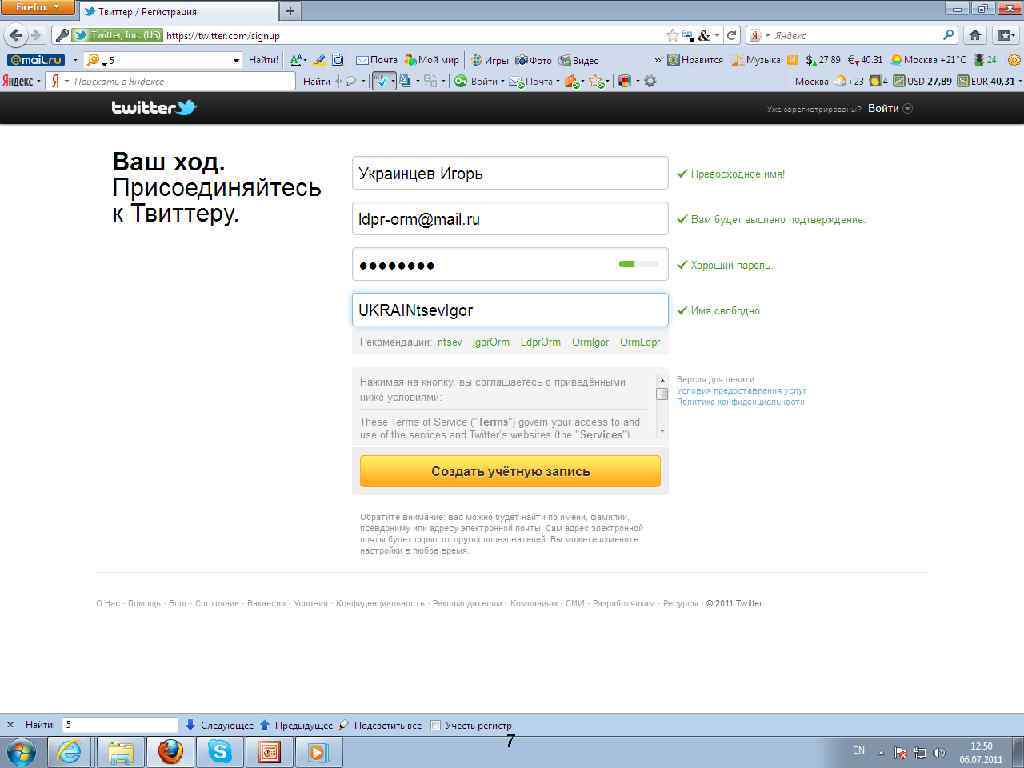Open the Условия предоставления услуг link

742,391
